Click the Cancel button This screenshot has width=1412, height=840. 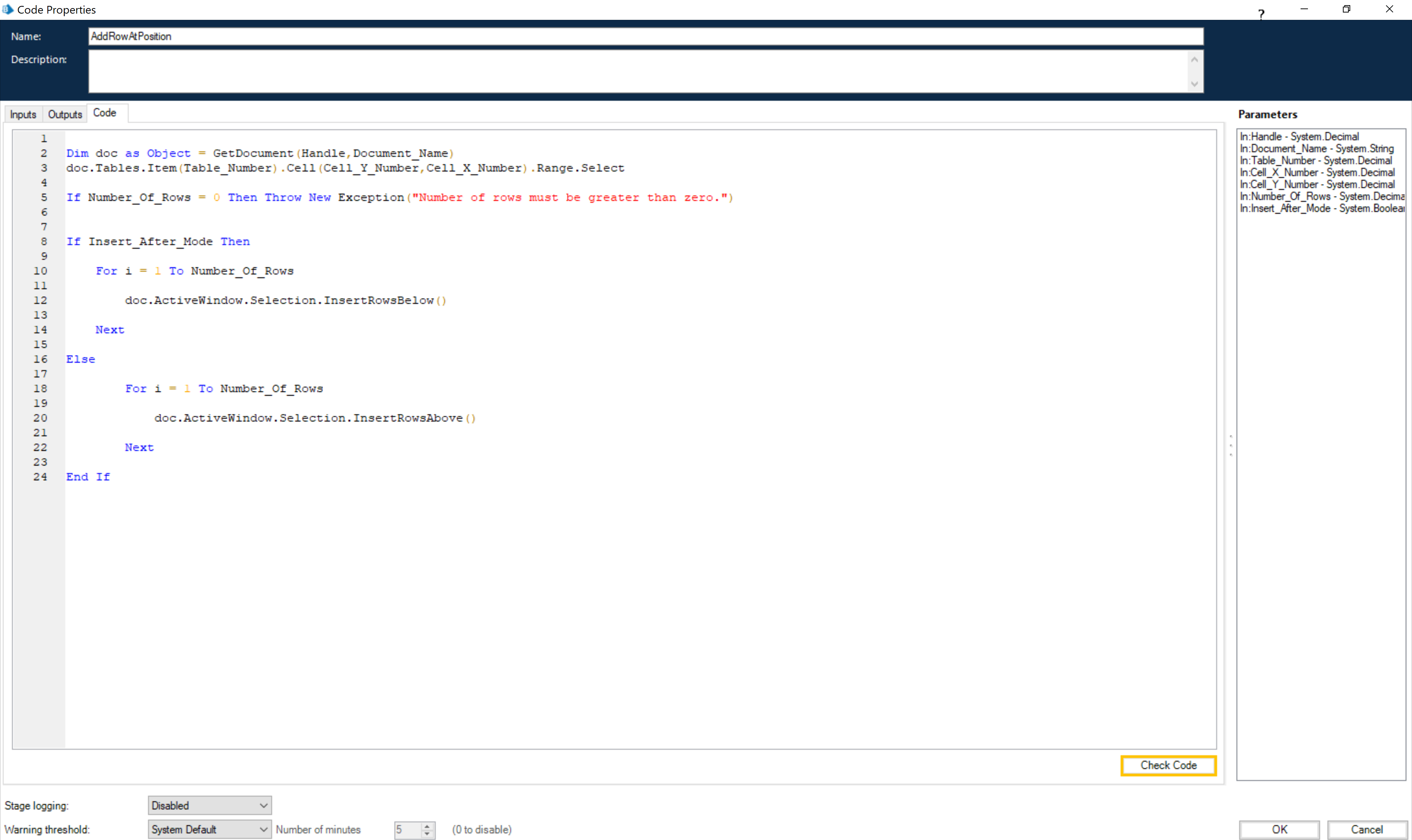click(1367, 829)
